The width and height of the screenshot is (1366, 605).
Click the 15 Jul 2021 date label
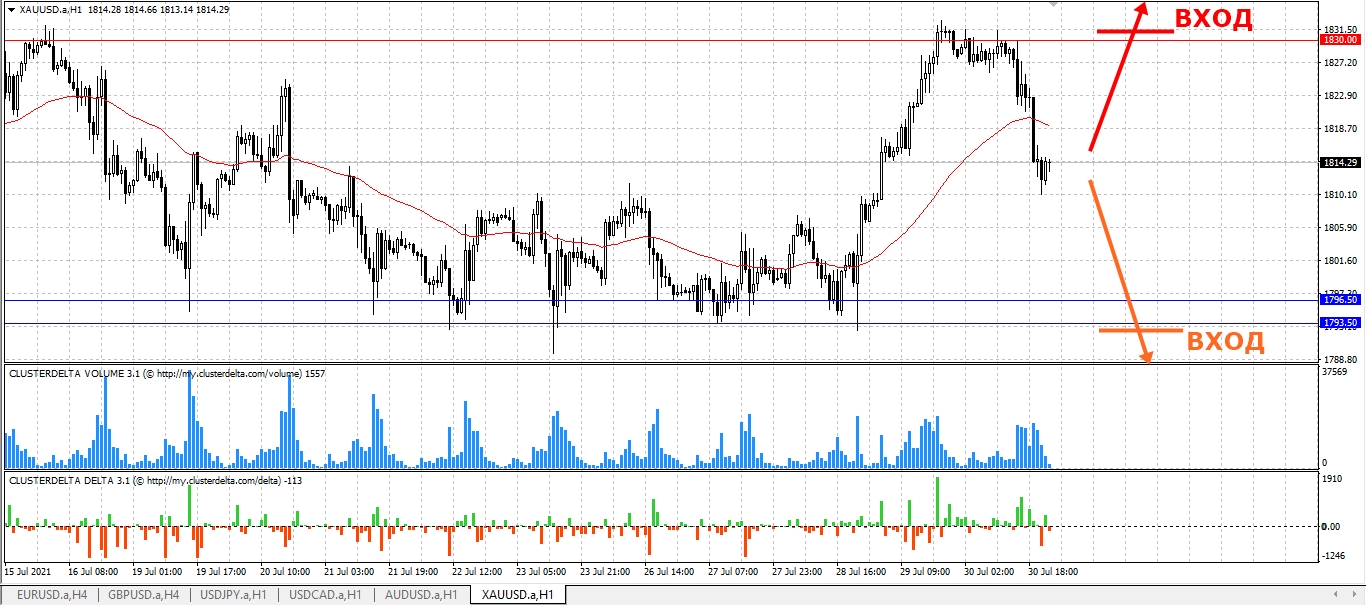coord(27,572)
